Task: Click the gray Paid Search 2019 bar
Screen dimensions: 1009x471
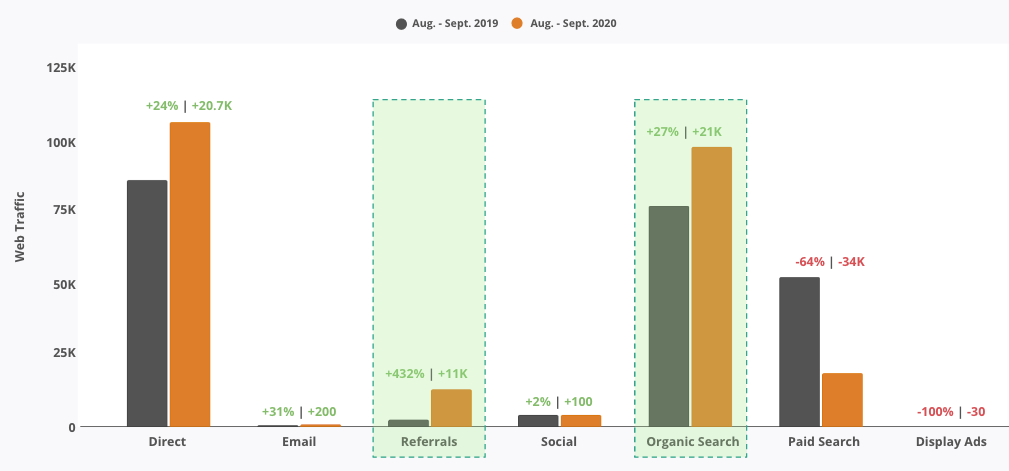Action: coord(799,352)
